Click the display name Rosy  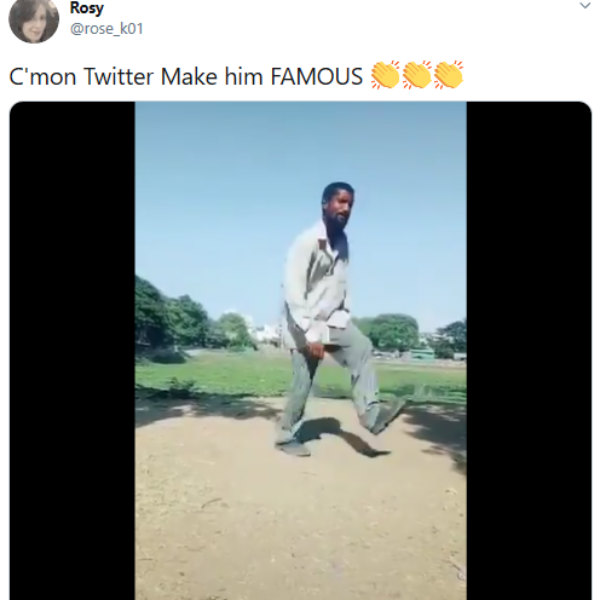pos(86,8)
